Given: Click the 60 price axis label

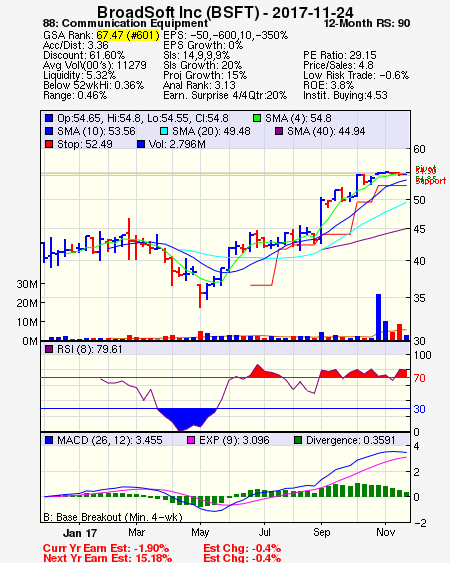Looking at the screenshot, I should [419, 149].
